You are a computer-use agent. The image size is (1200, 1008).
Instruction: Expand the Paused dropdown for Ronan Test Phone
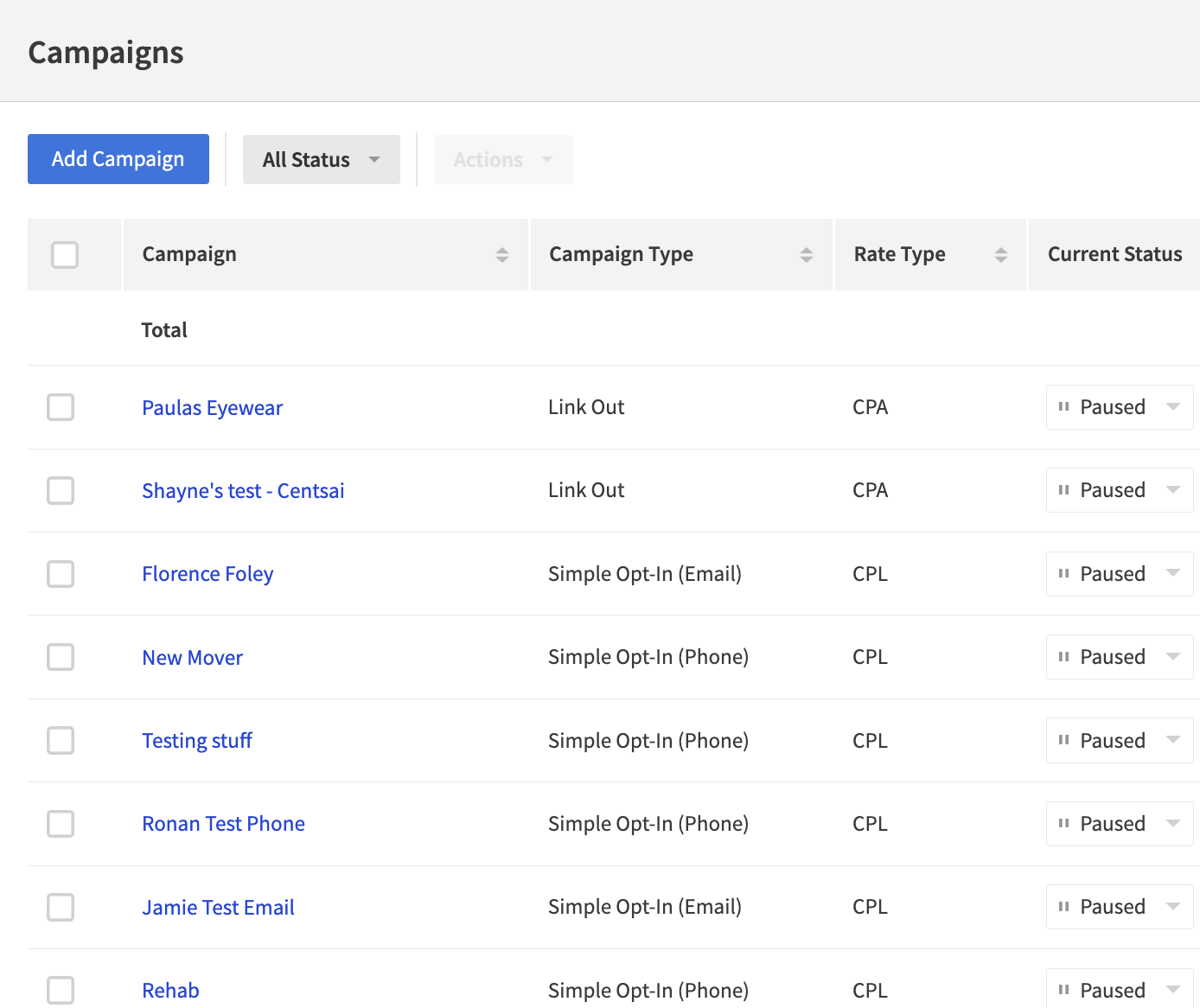coord(1173,823)
